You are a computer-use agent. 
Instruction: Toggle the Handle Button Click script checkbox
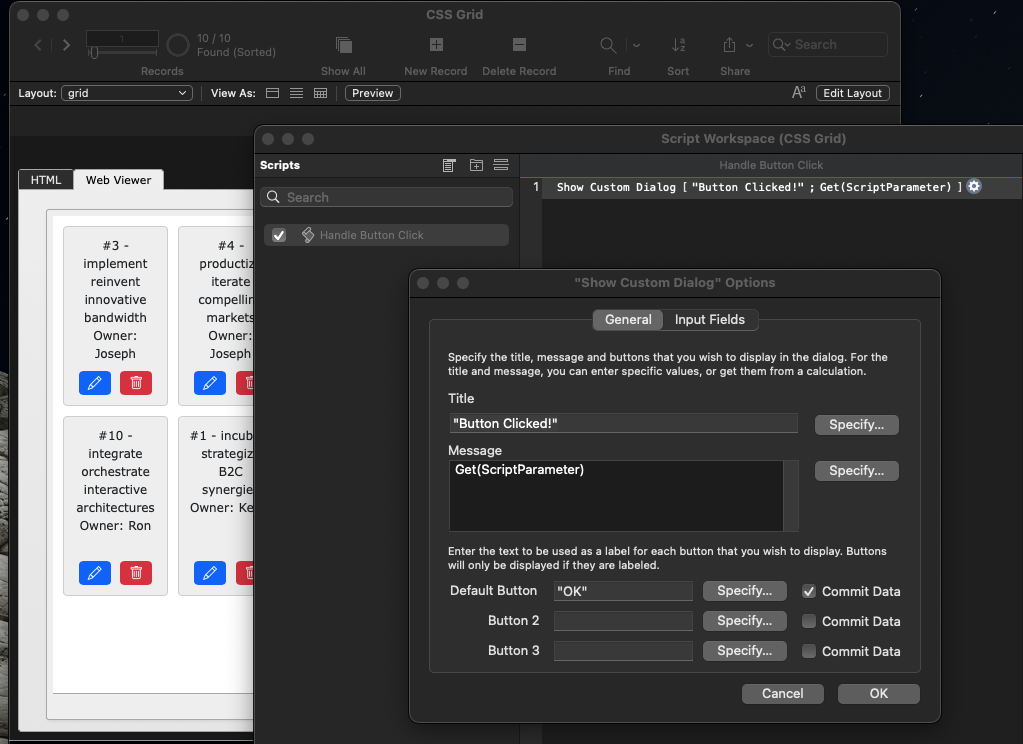(279, 235)
